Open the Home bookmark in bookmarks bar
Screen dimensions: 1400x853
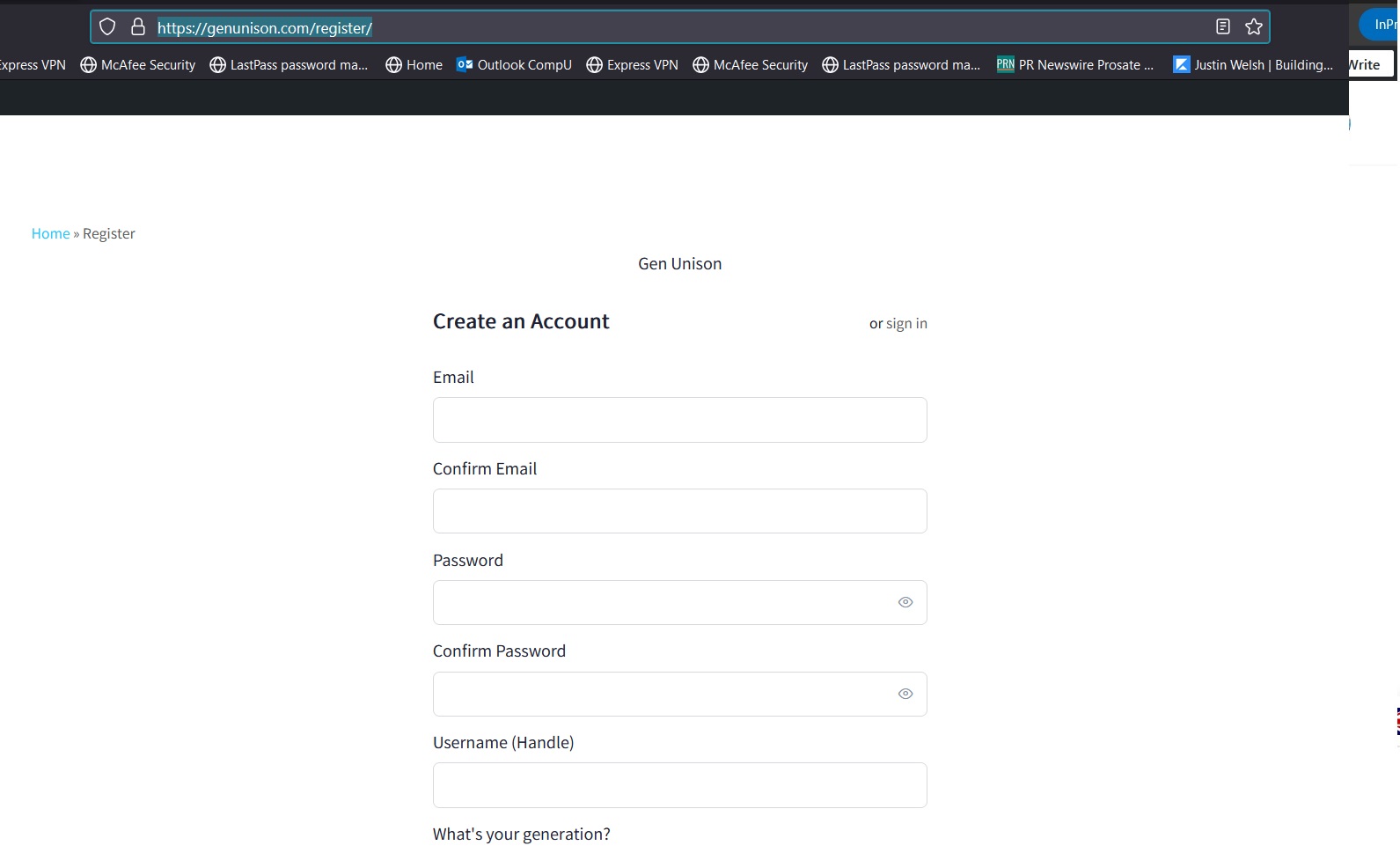414,65
